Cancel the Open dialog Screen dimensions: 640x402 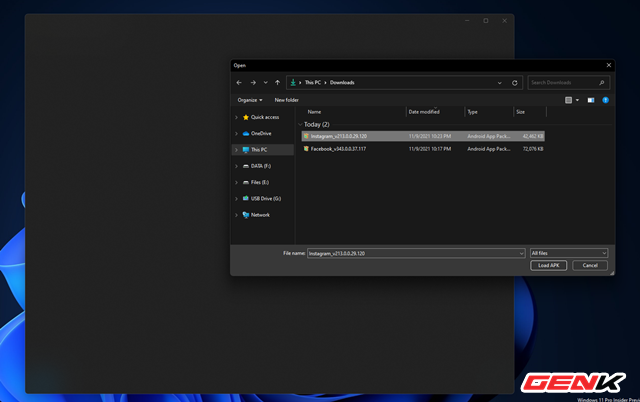590,265
